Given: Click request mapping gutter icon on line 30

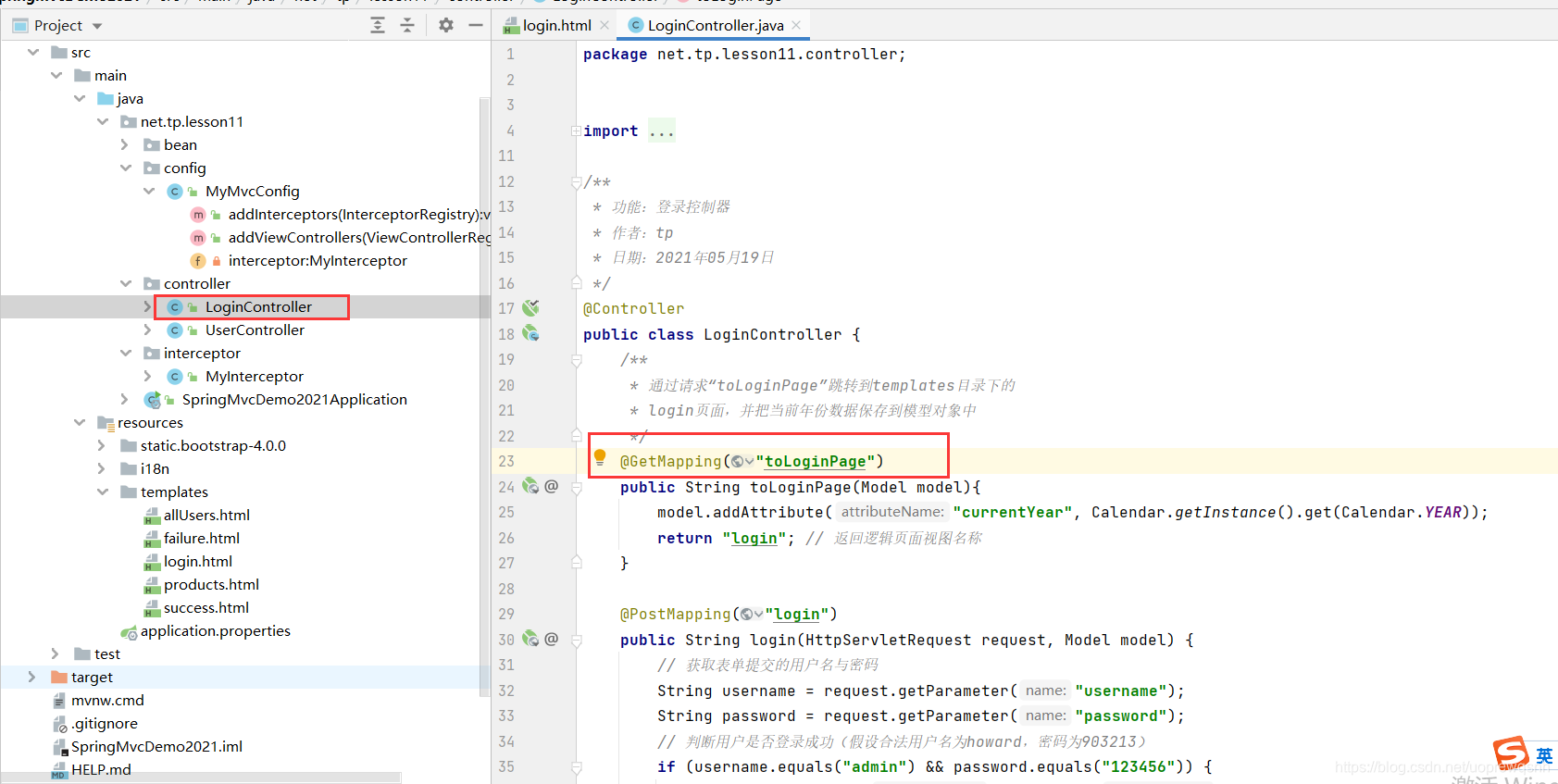Looking at the screenshot, I should click(x=530, y=639).
